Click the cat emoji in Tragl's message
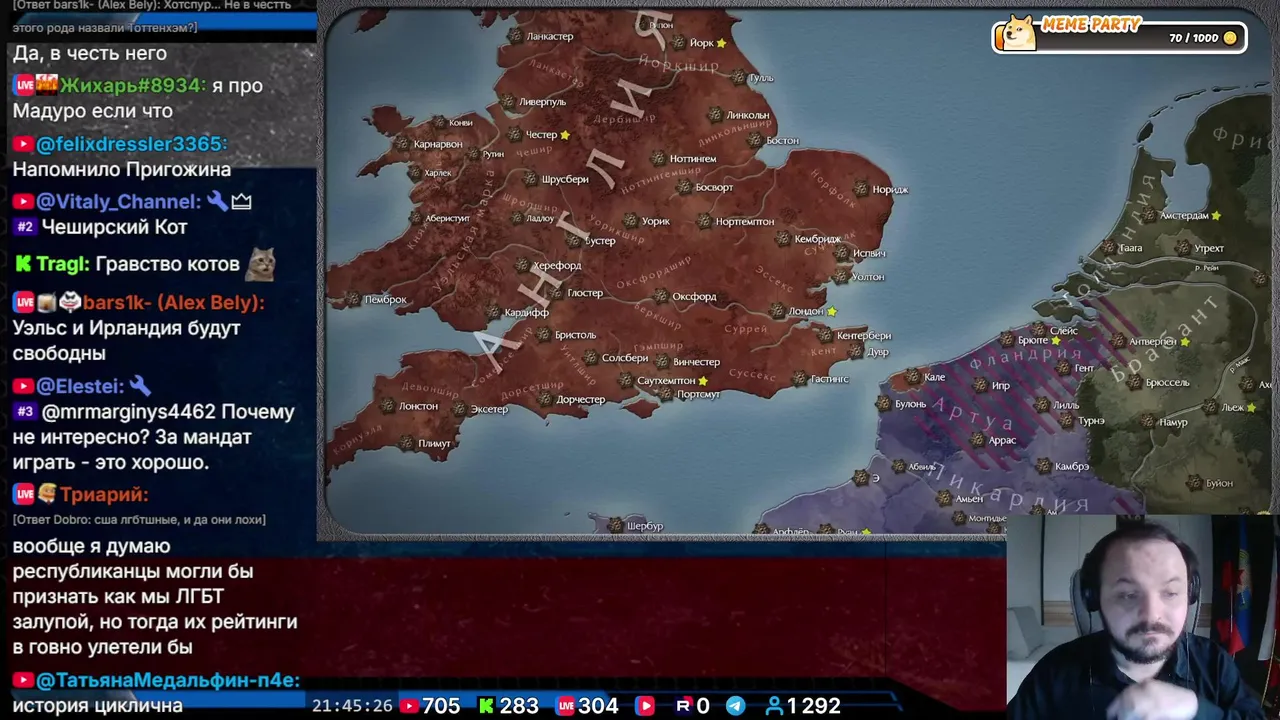The width and height of the screenshot is (1280, 720). click(261, 264)
